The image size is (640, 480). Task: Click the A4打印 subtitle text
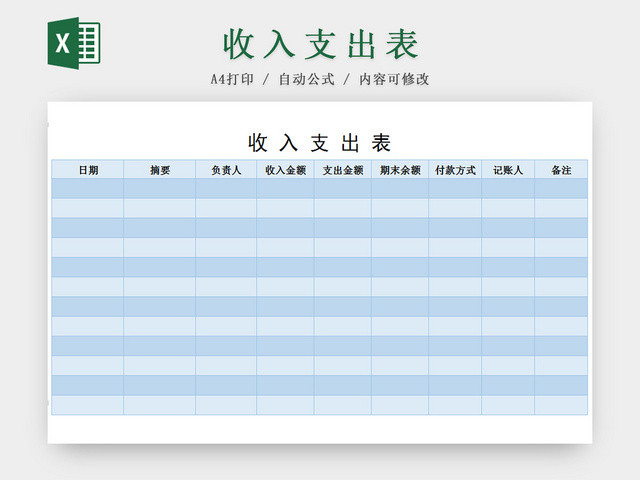(x=232, y=79)
